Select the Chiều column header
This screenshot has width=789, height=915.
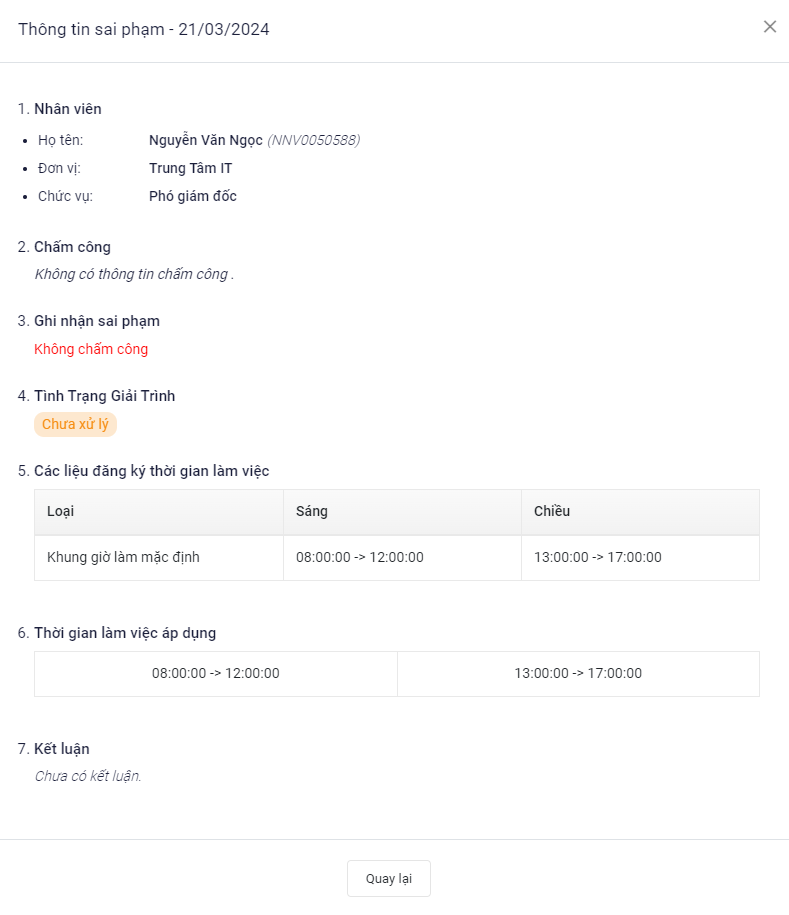pos(552,511)
